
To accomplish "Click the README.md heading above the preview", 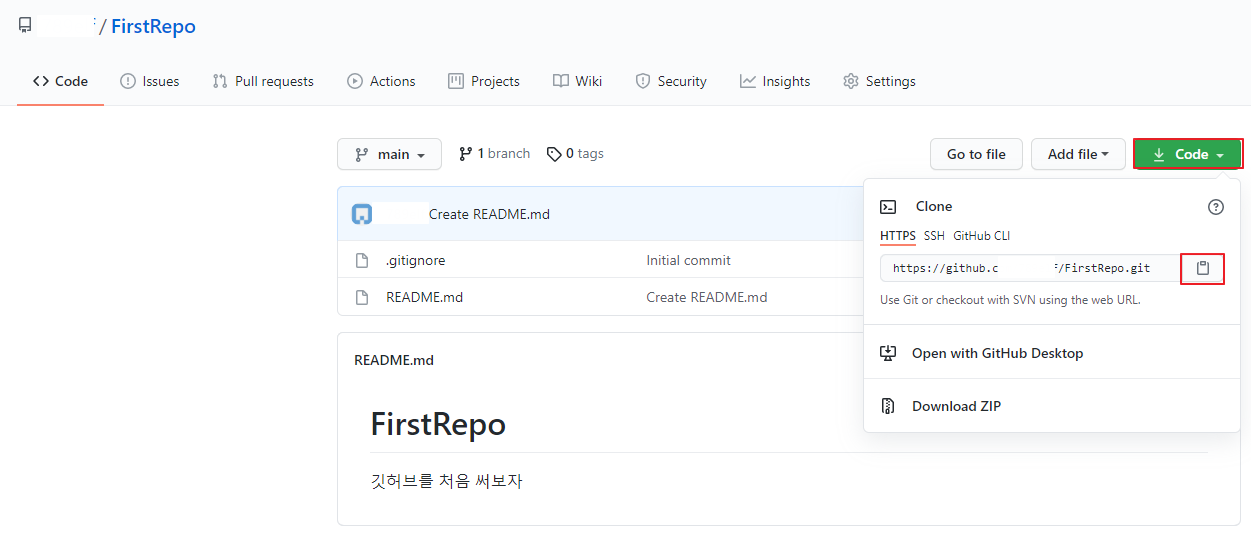I will [394, 360].
